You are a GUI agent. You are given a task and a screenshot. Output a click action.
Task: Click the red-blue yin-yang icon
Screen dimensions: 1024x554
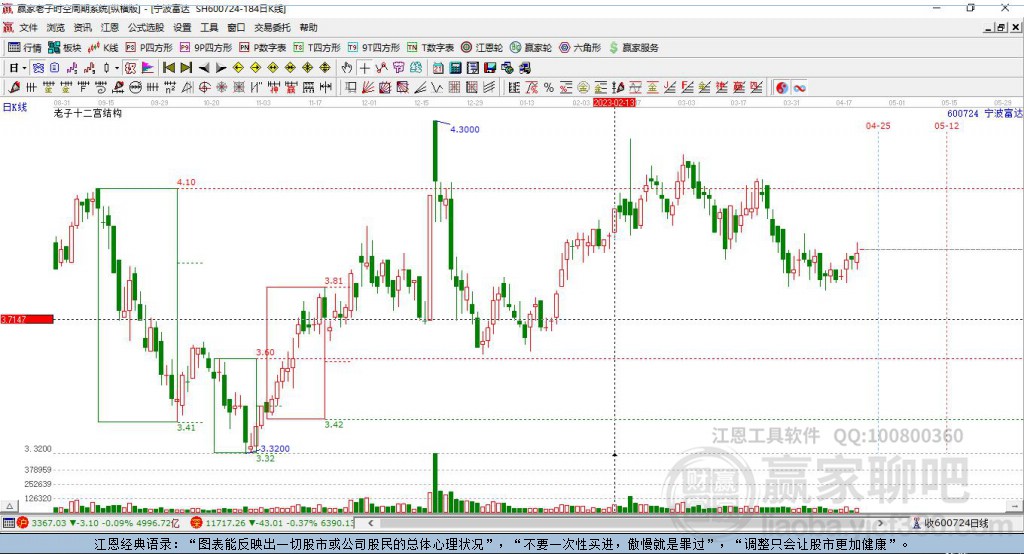(782, 88)
